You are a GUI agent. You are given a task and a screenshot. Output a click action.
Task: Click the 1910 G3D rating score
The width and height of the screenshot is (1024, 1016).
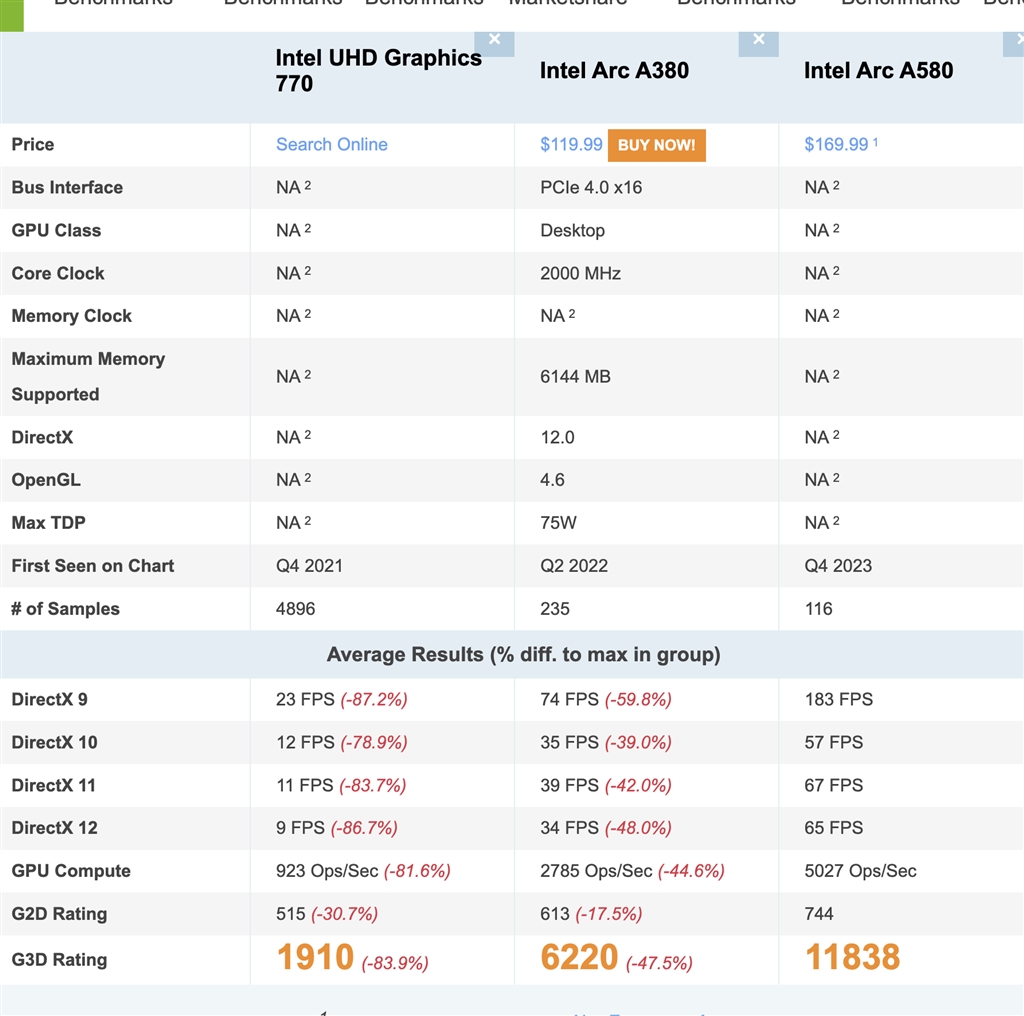[x=315, y=957]
